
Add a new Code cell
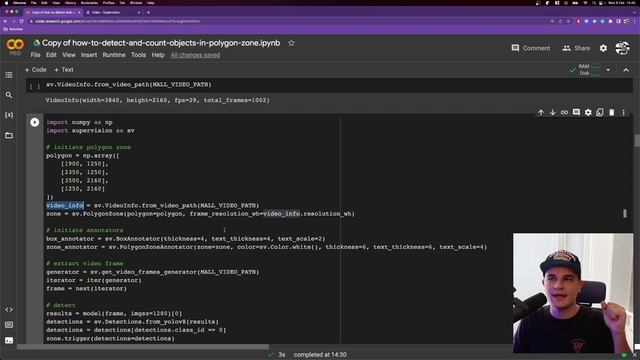pyautogui.click(x=36, y=70)
